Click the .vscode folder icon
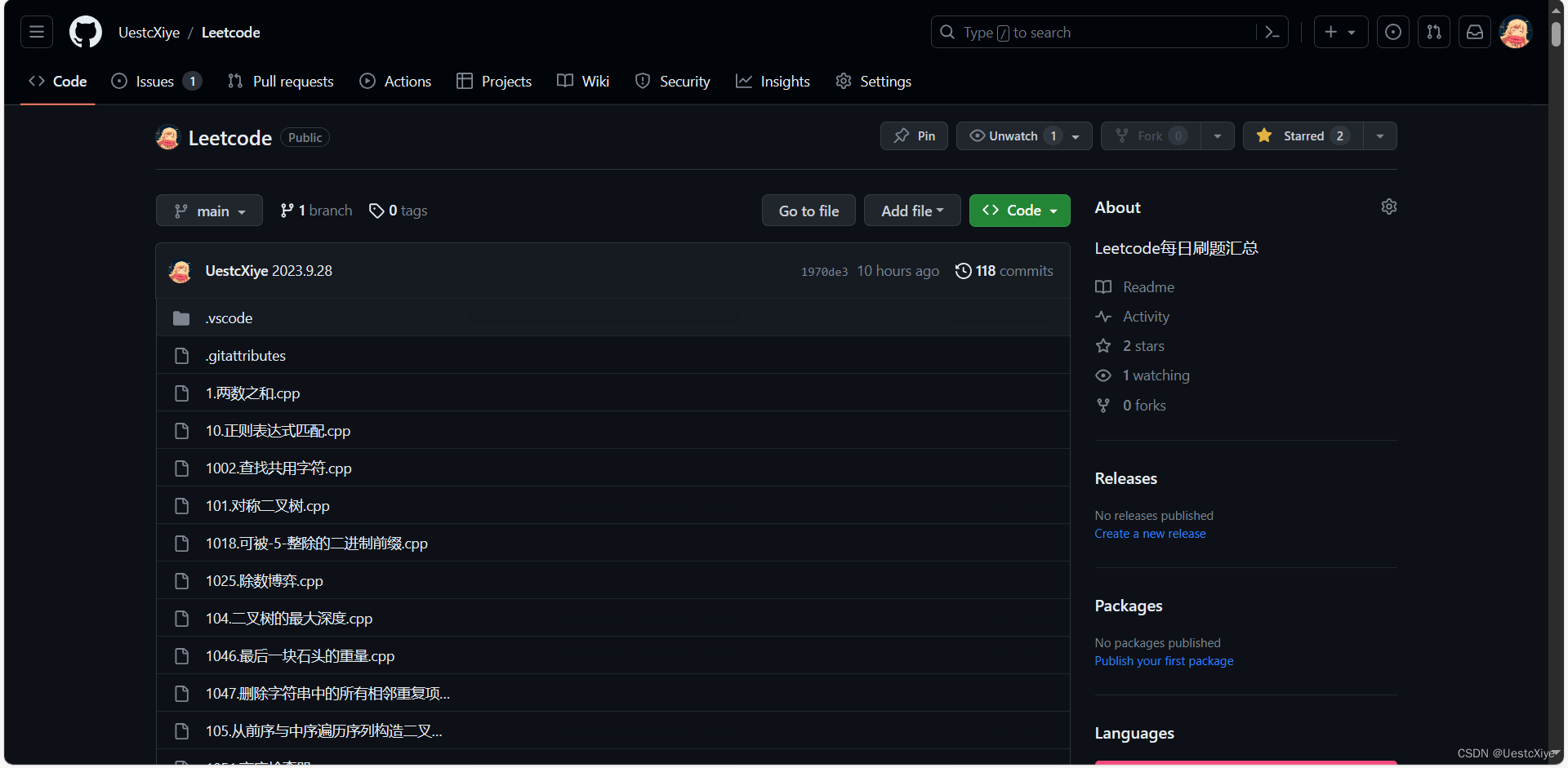This screenshot has height=768, width=1568. [181, 318]
